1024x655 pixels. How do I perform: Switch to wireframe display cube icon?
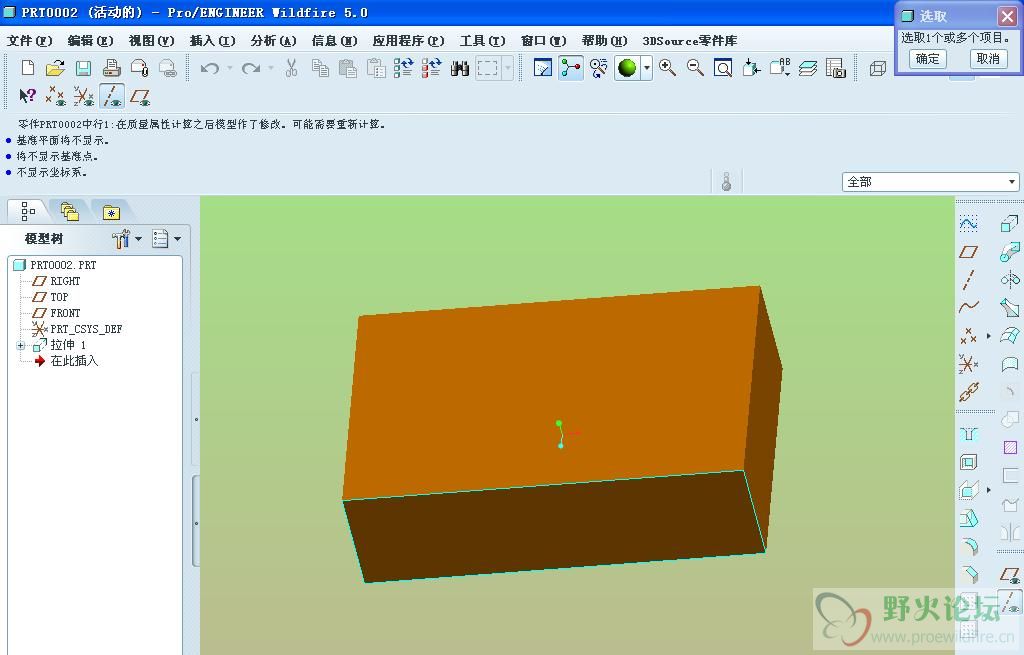[x=878, y=68]
